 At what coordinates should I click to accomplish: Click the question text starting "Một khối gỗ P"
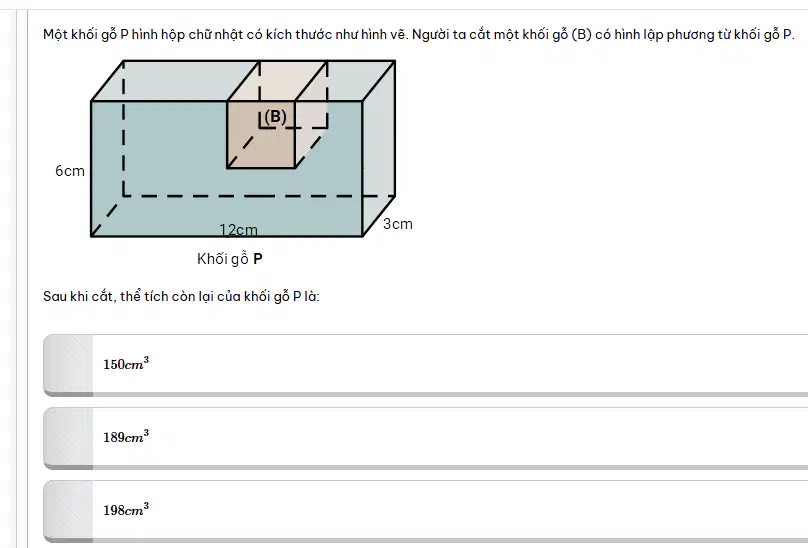(418, 35)
